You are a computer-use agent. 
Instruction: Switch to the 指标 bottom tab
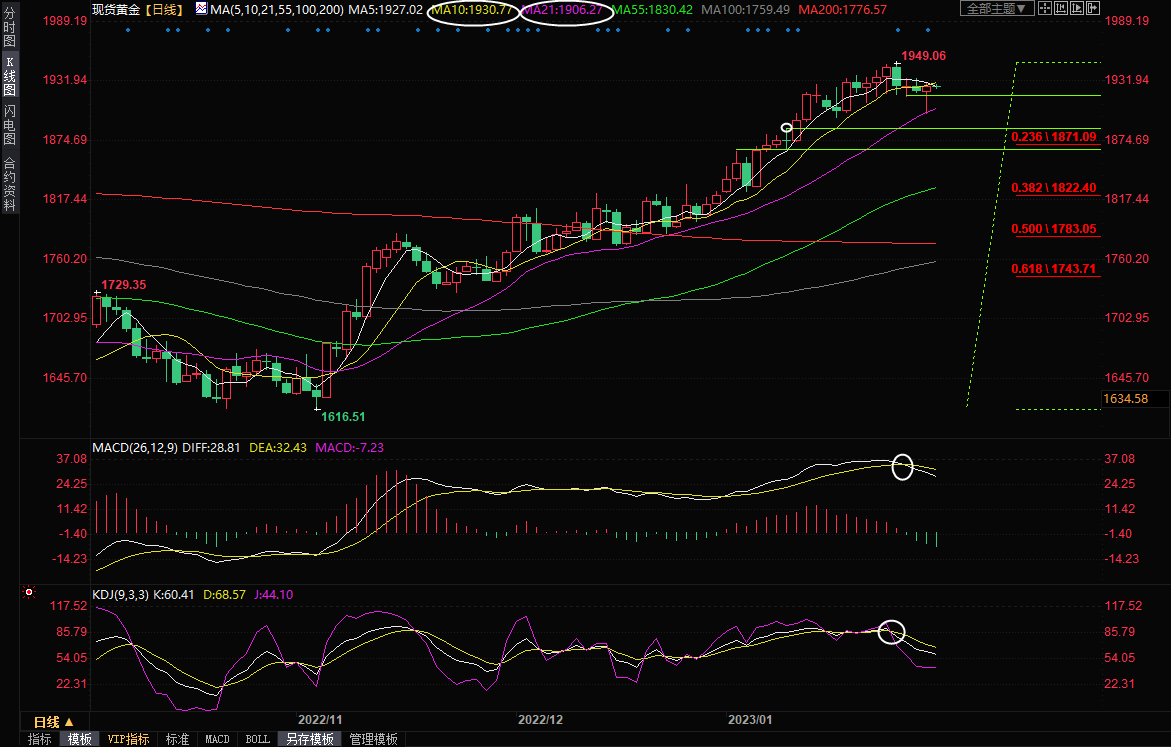point(40,740)
